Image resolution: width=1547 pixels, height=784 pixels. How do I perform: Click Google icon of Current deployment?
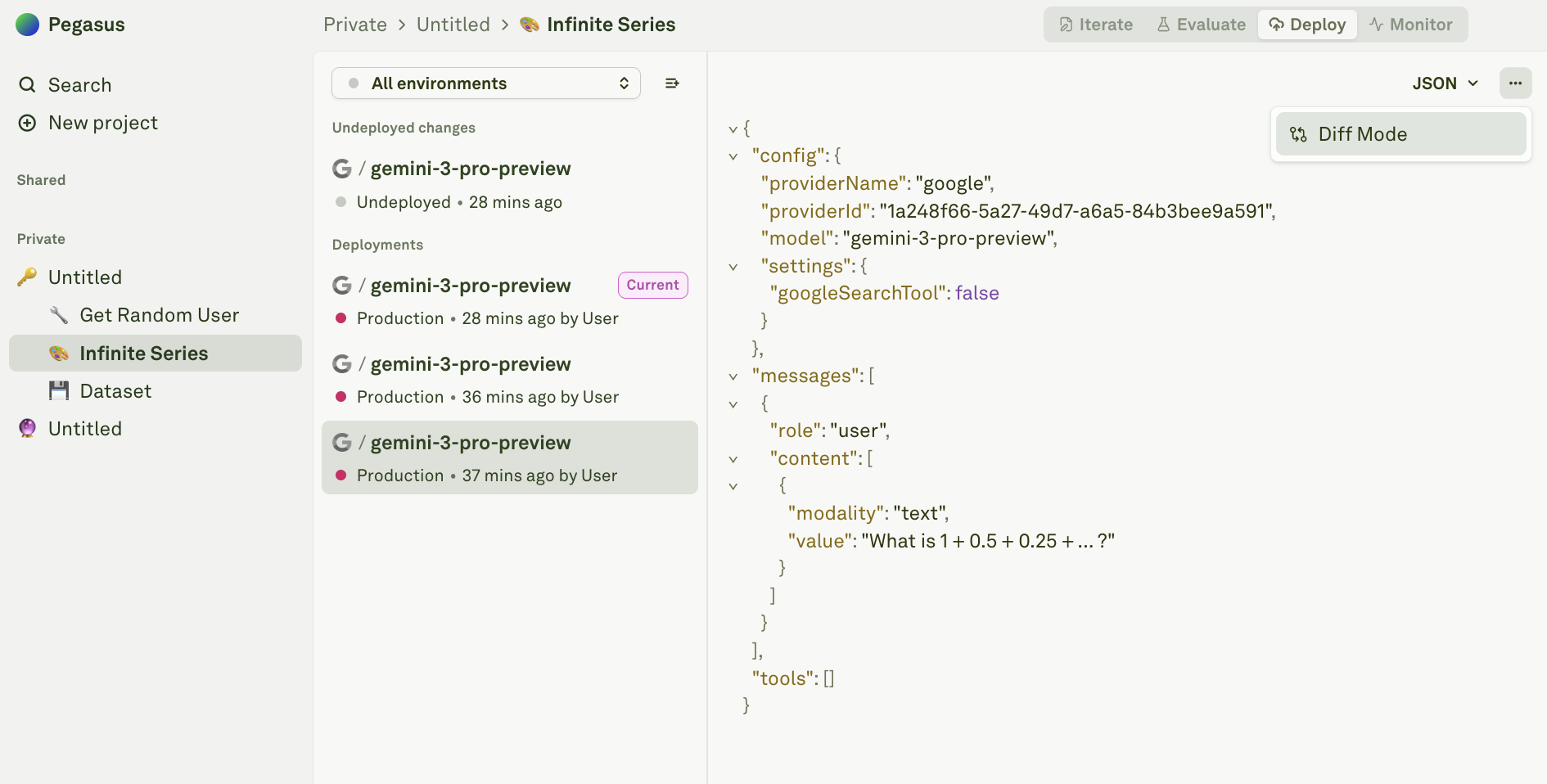342,286
